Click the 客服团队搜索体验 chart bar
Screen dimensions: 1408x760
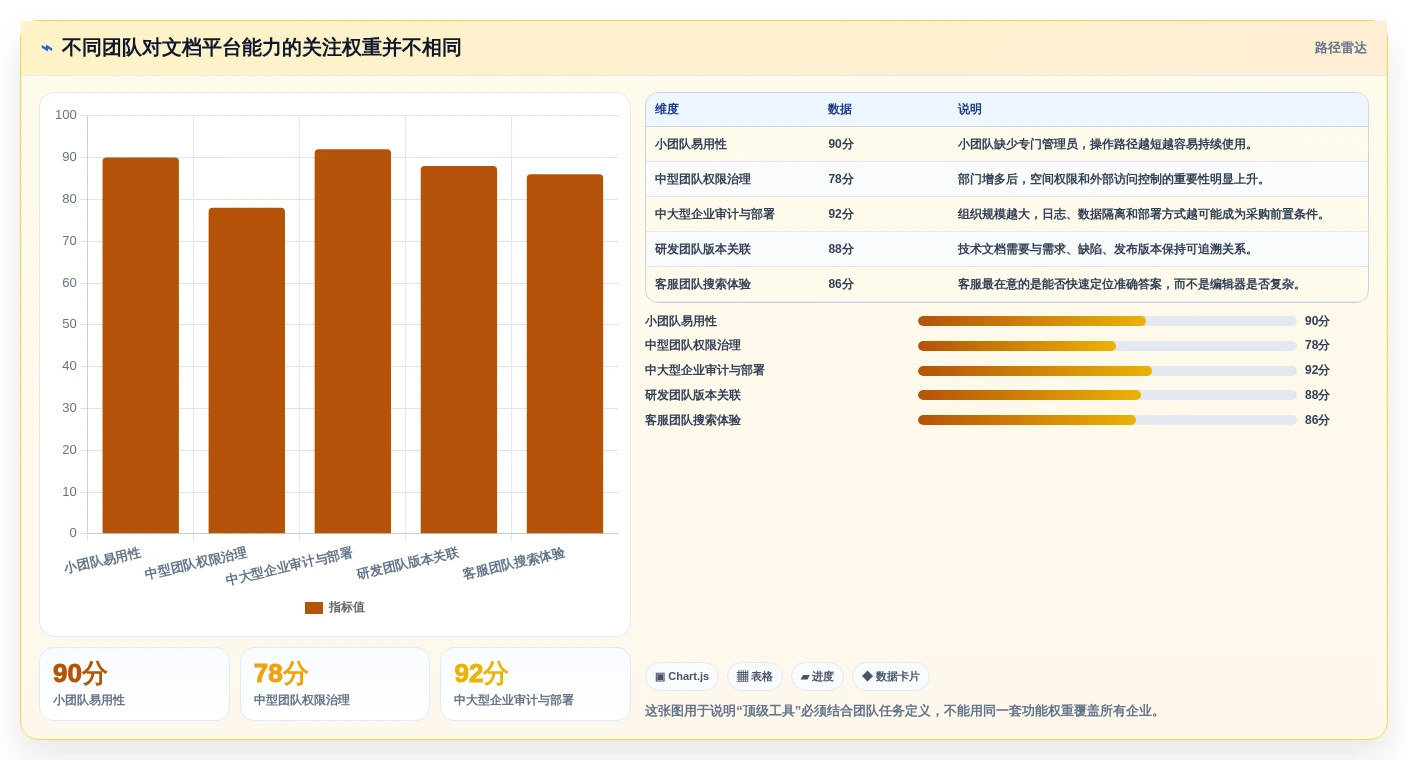click(565, 353)
